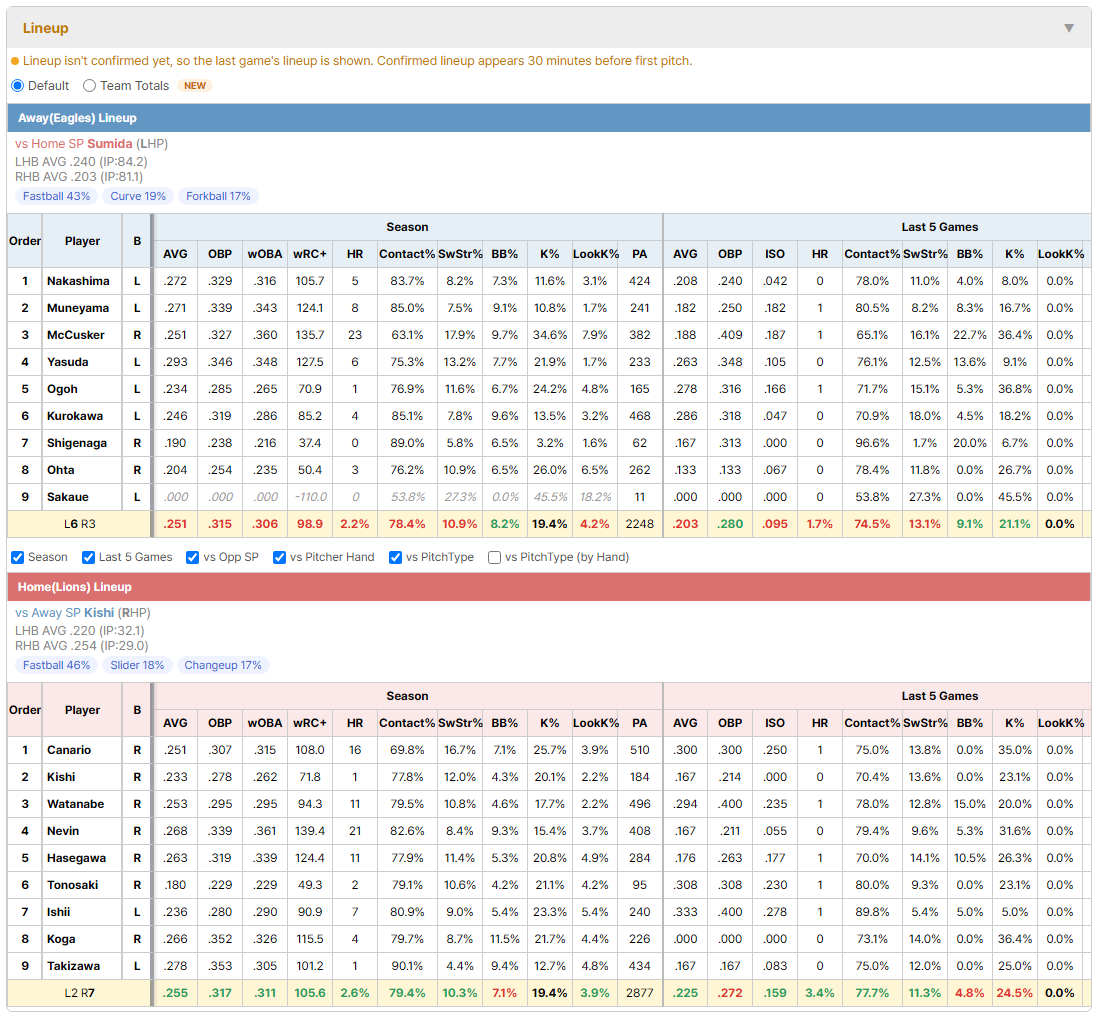This screenshot has height=1018, width=1098.
Task: Sort Lions table by PA column header
Action: tap(639, 723)
